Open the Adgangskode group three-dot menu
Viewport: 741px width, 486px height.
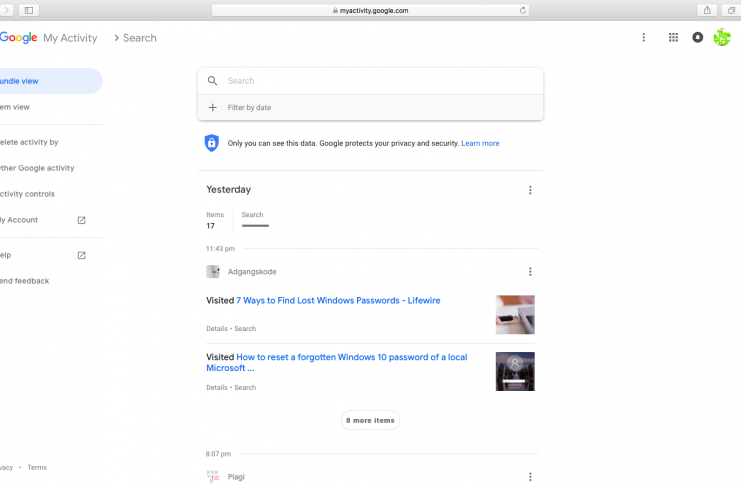530,272
